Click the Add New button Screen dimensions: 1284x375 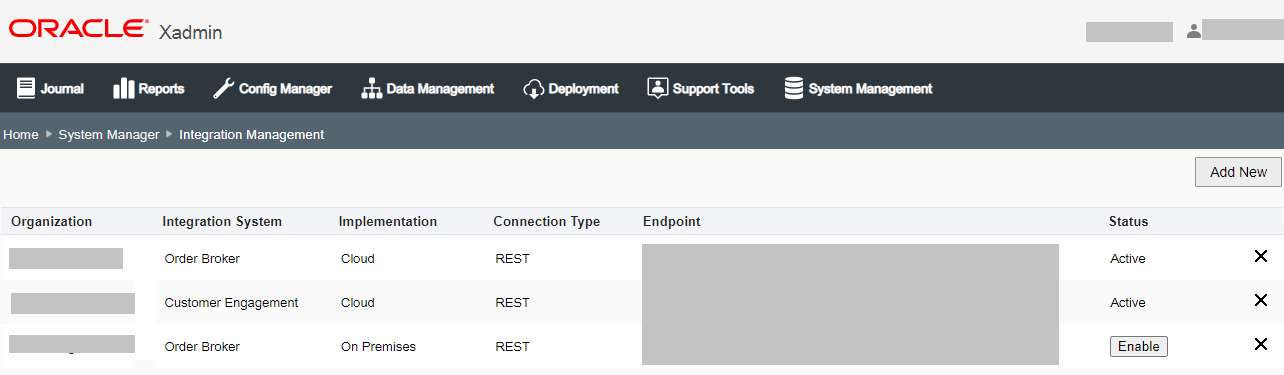(1238, 172)
